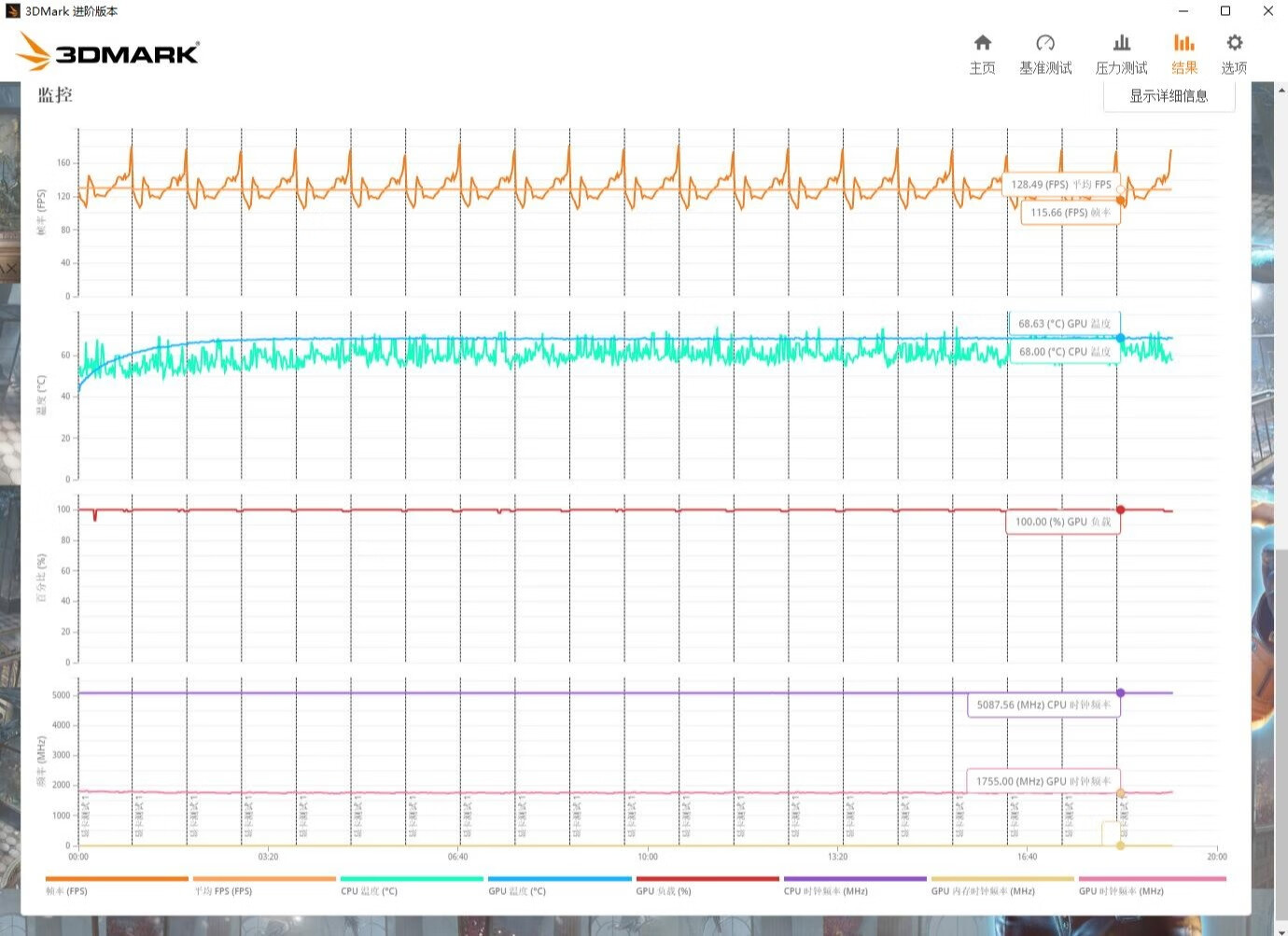This screenshot has width=1288, height=936.
Task: Click the 3DMark title bar app icon
Action: click(x=12, y=11)
